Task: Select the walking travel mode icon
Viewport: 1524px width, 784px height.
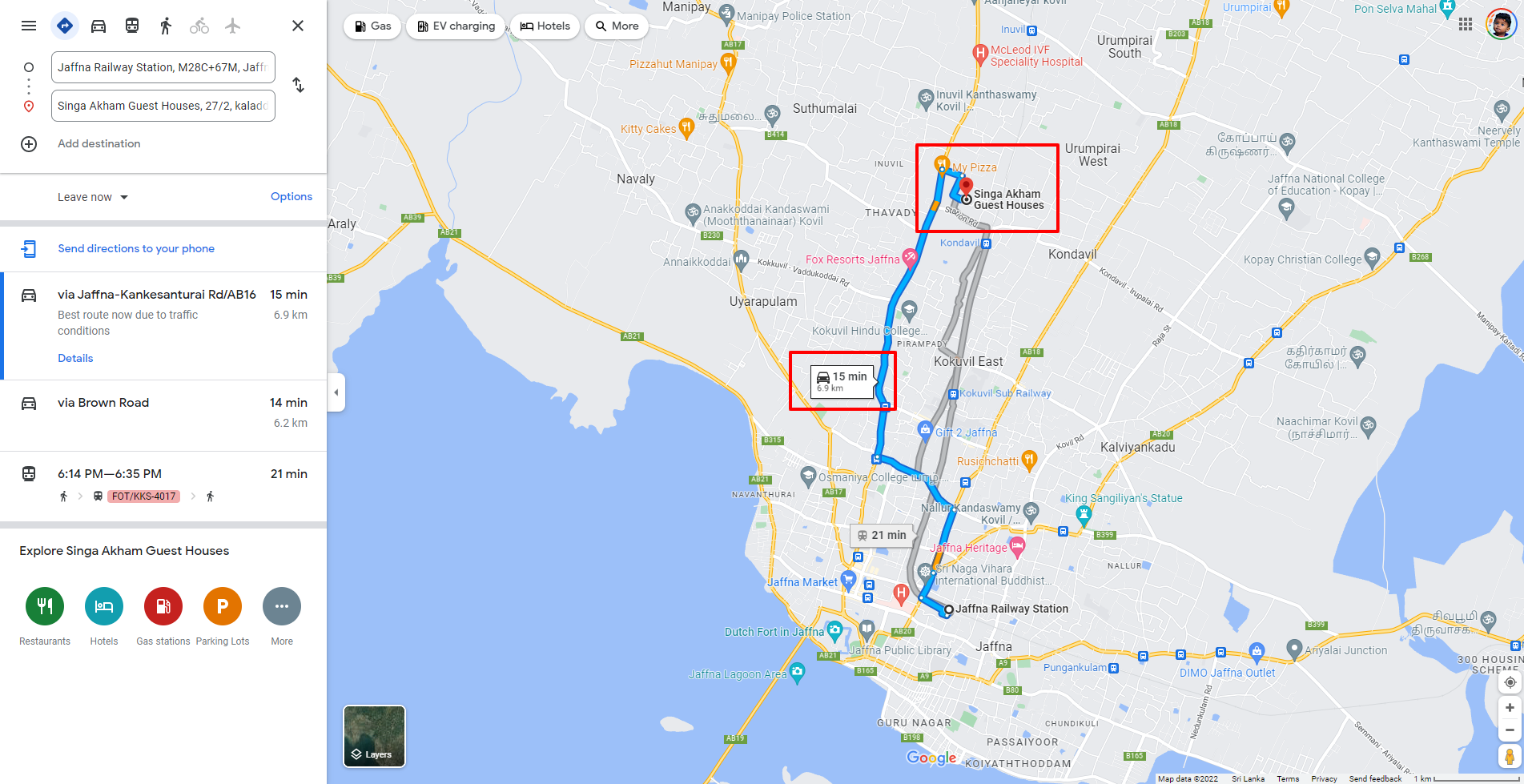Action: (166, 26)
